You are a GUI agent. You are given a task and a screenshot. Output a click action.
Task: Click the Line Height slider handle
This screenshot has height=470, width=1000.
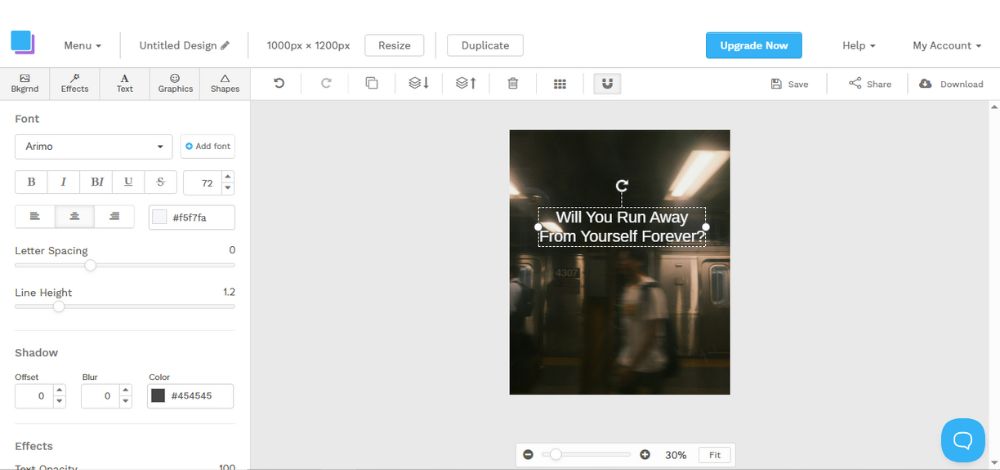tap(59, 307)
